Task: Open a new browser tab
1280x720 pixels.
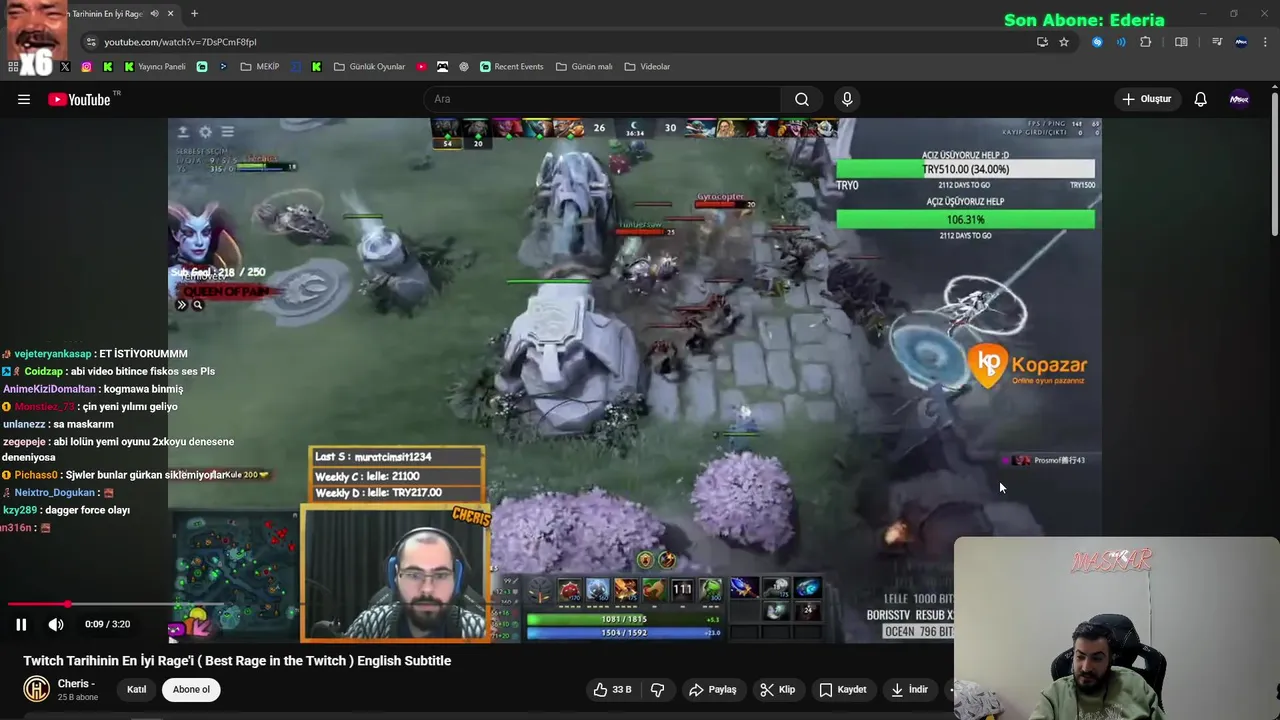Action: tap(194, 14)
